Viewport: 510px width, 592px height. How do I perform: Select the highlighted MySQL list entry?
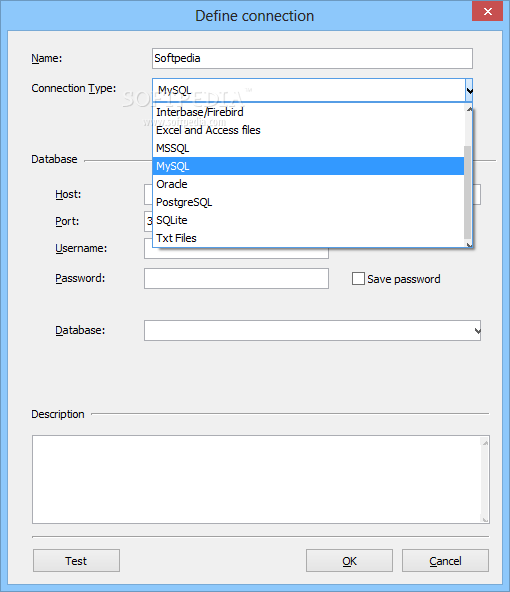[308, 166]
